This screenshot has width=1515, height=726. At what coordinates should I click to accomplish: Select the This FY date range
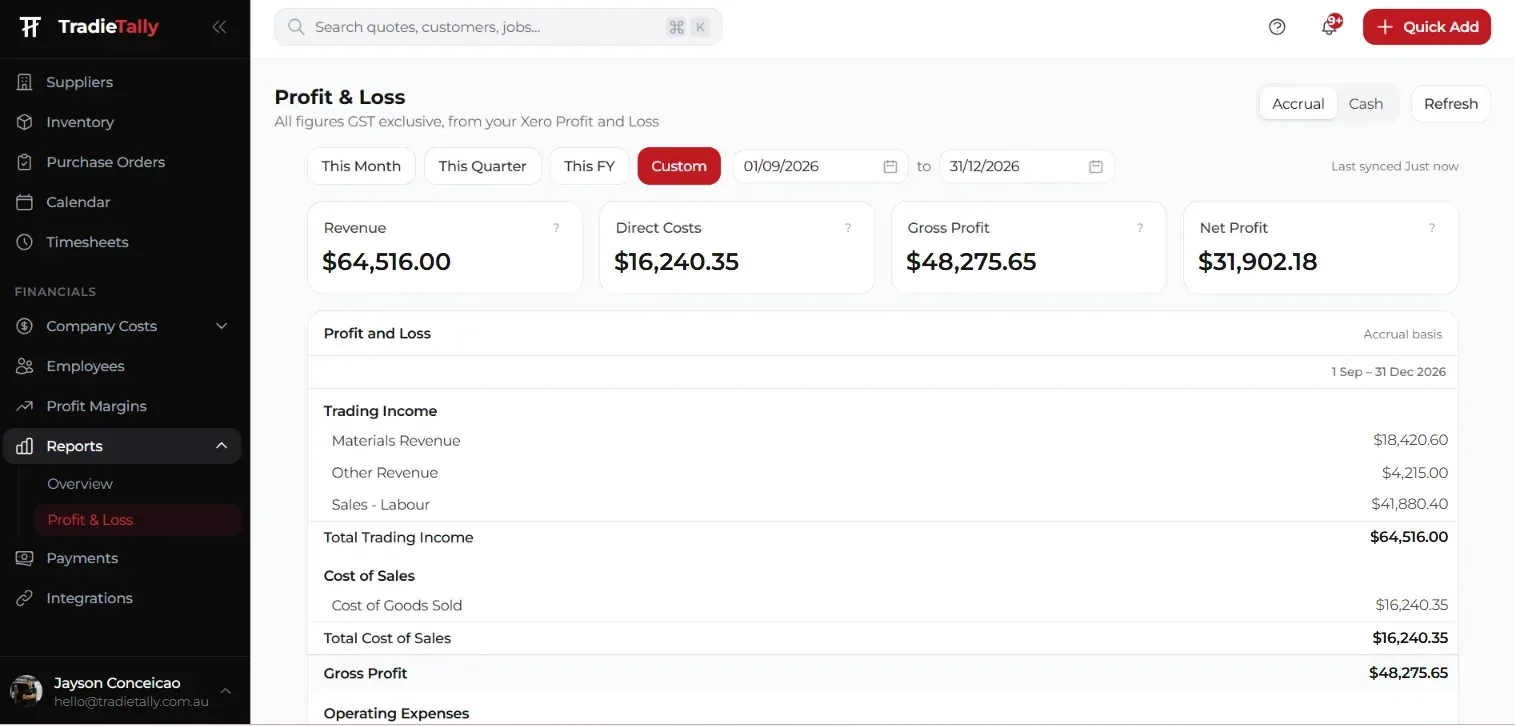[589, 166]
